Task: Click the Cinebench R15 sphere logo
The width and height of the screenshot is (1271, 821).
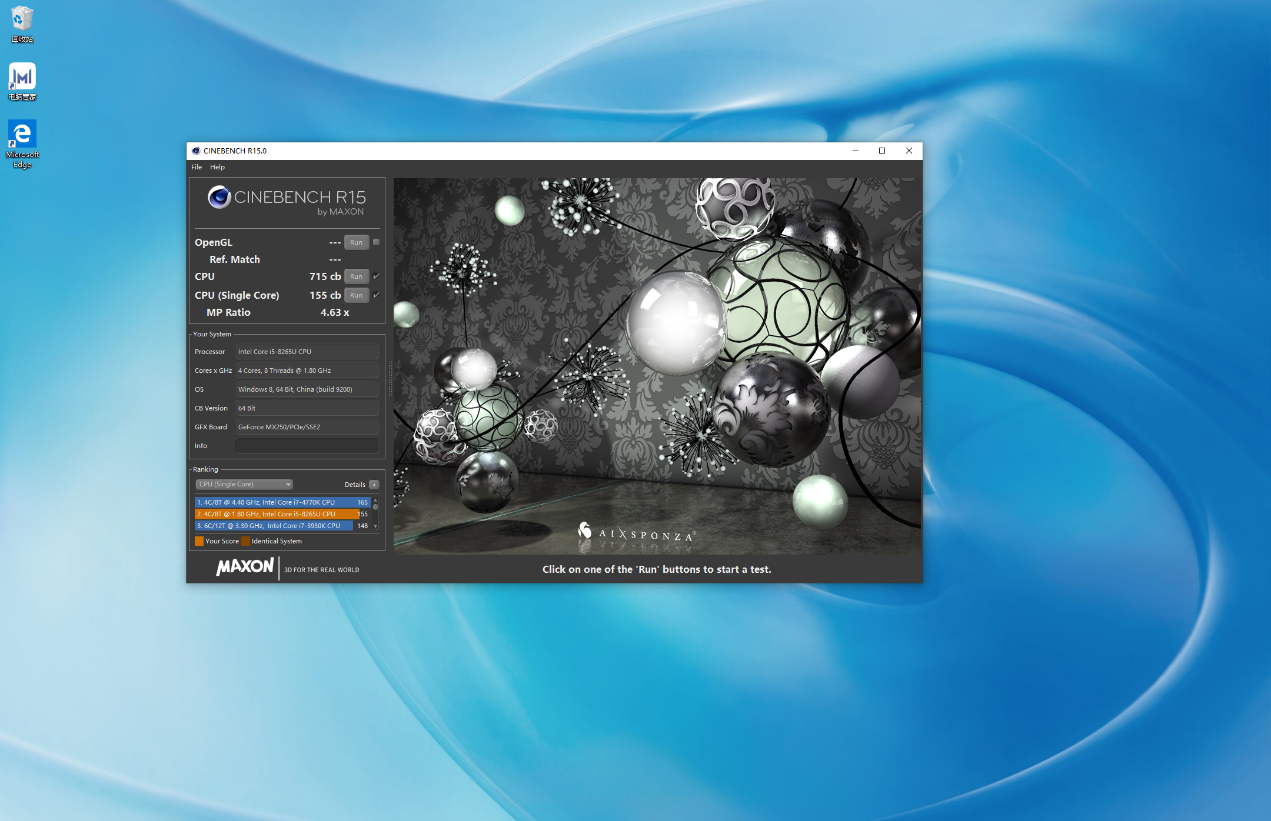Action: click(x=219, y=197)
